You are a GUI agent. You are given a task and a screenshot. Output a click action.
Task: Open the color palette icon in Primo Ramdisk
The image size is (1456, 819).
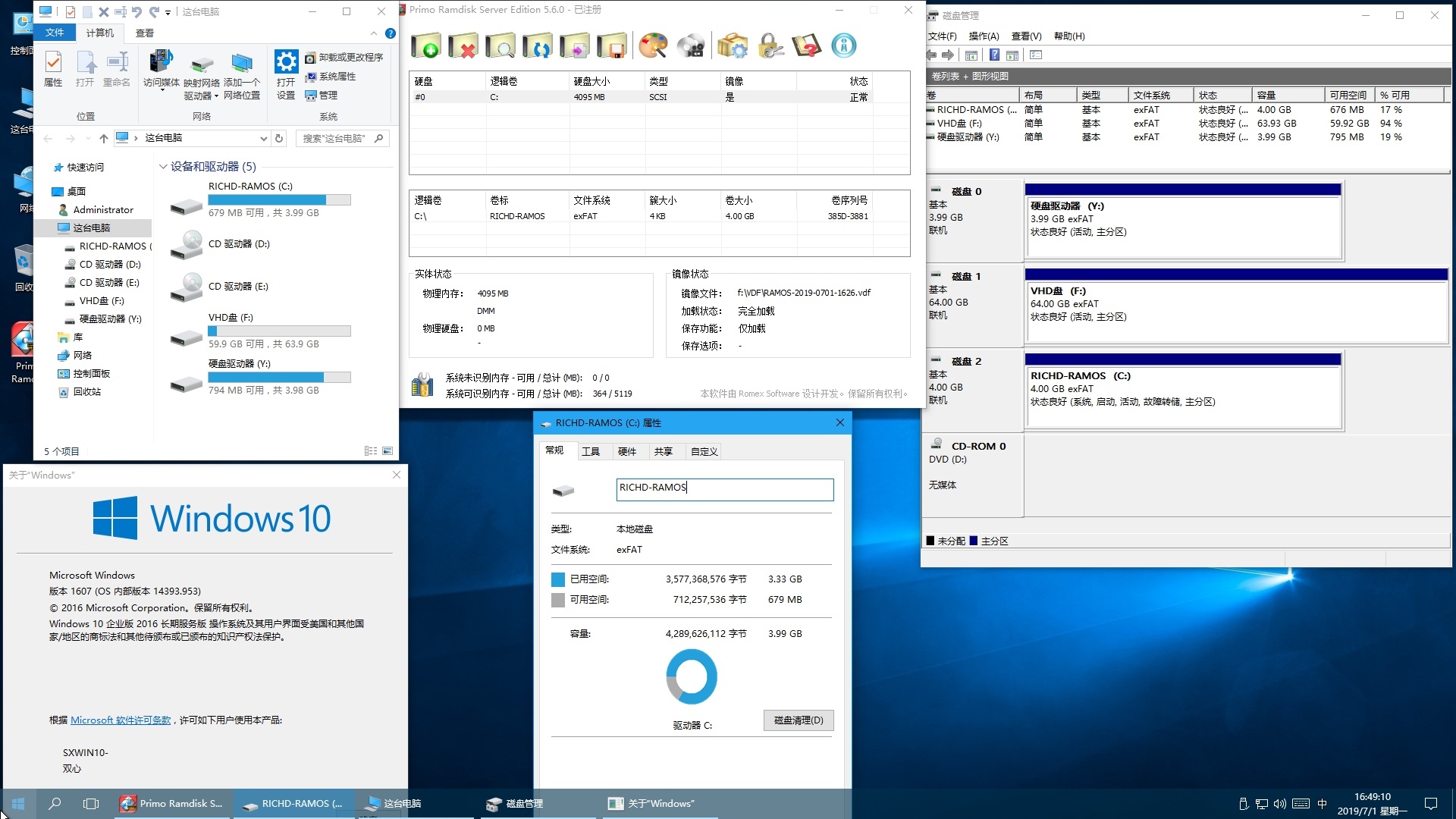(x=653, y=45)
